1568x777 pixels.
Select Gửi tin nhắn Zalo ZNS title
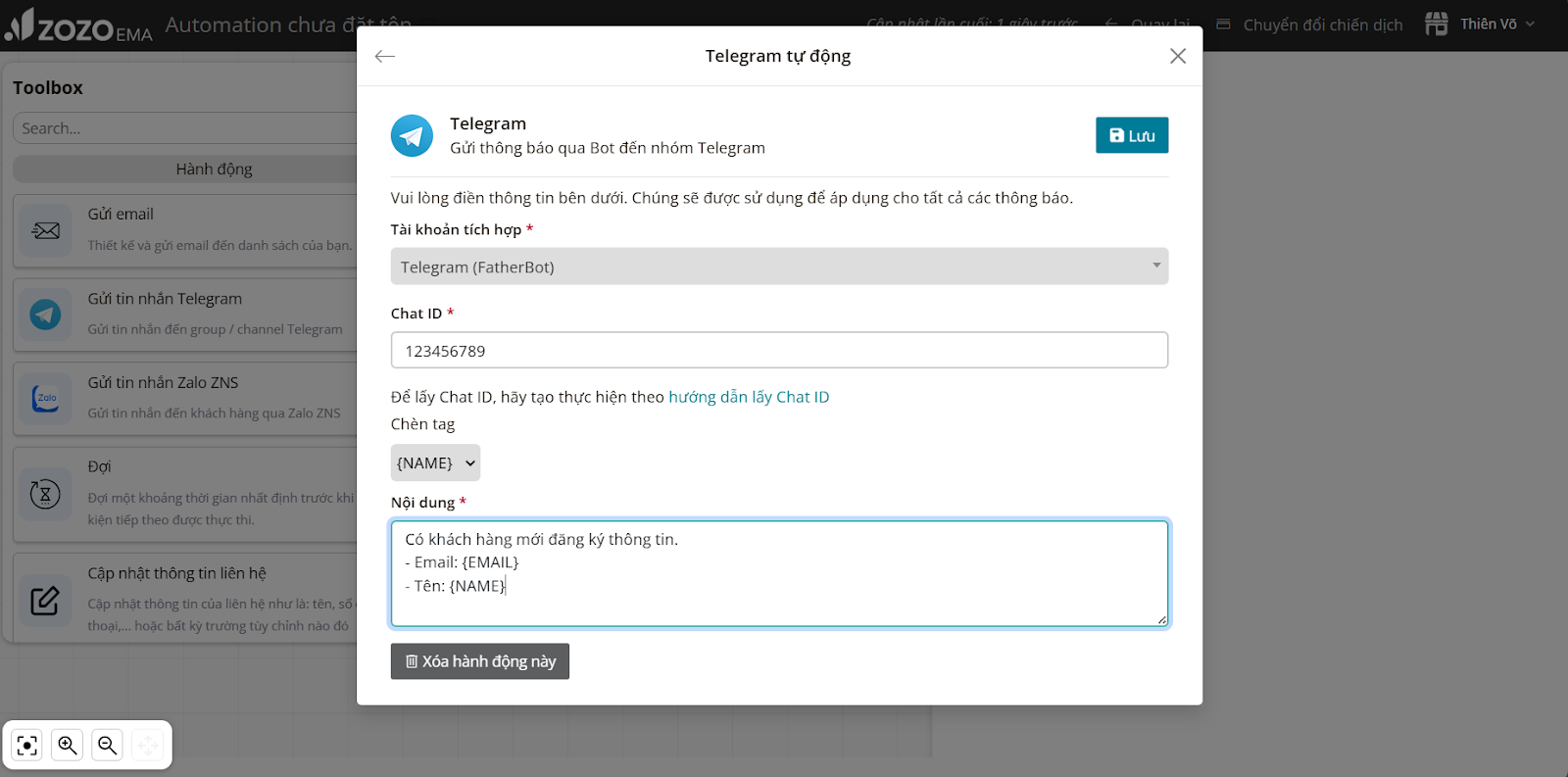click(x=163, y=382)
